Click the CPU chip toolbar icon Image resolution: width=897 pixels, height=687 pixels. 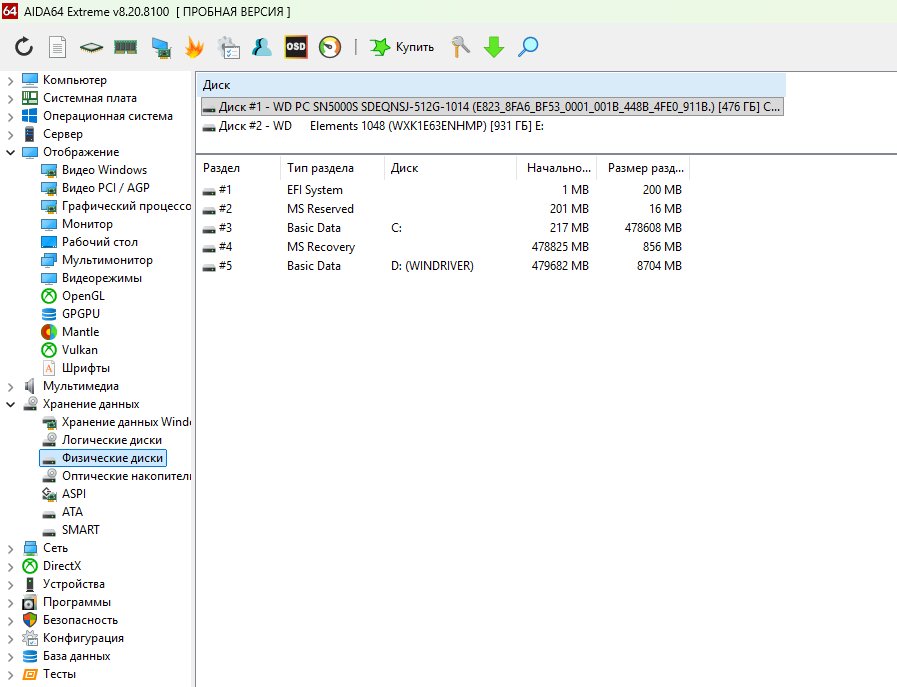click(x=91, y=47)
